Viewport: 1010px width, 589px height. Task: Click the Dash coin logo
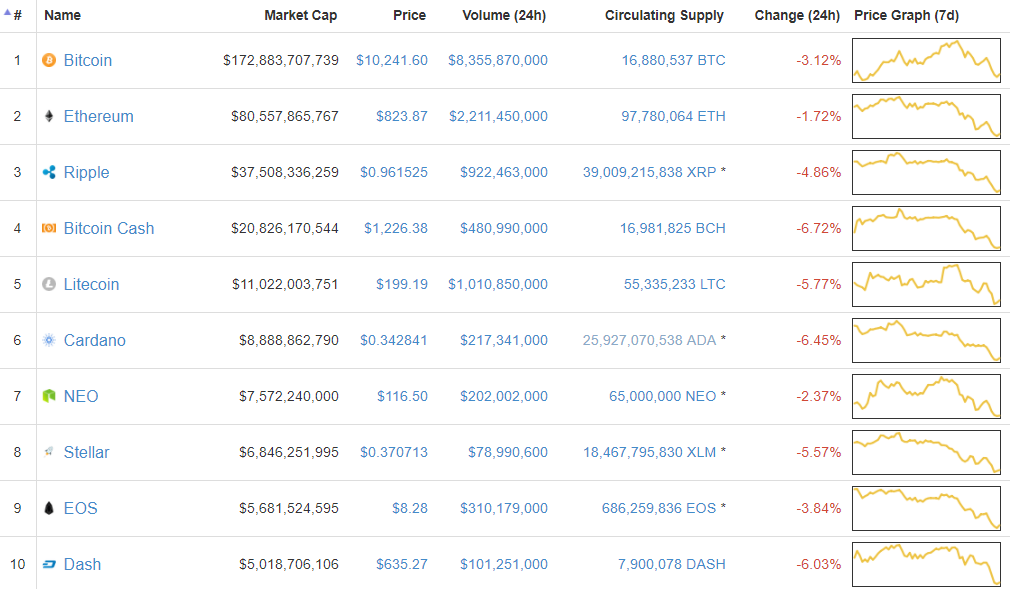47,564
